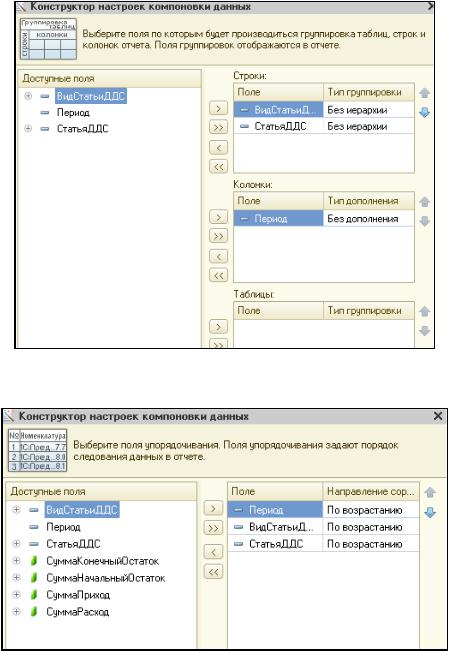Move Строки row up with arrow icon

coord(424,93)
